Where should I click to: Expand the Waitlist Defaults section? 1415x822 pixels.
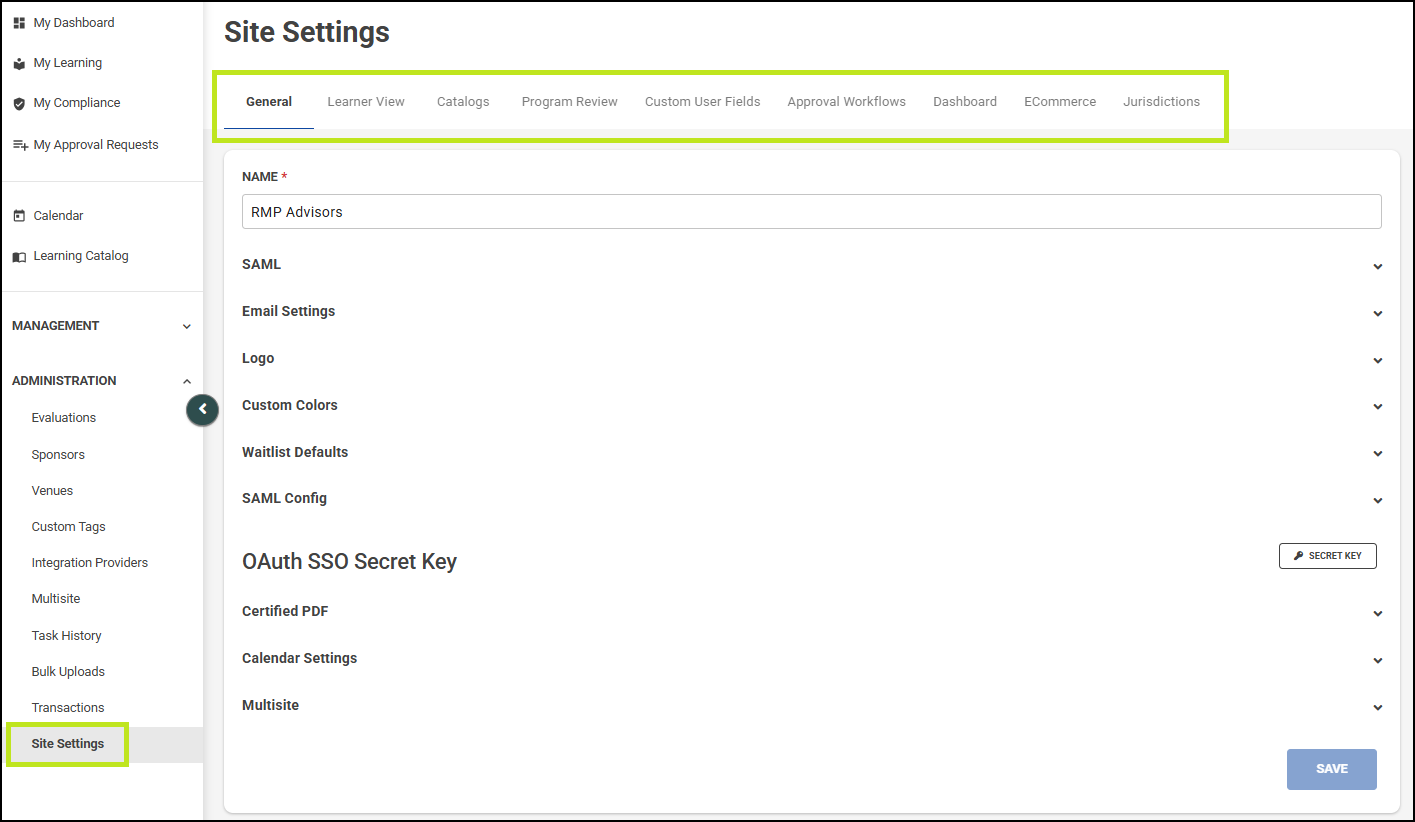810,453
